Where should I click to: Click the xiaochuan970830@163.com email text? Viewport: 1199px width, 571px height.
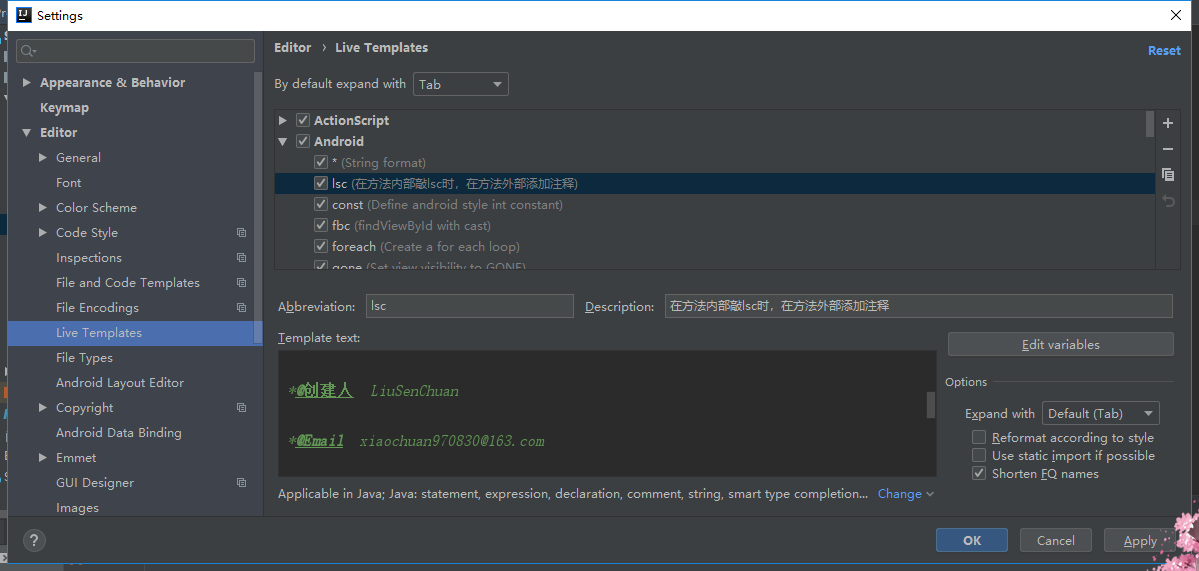coord(452,441)
